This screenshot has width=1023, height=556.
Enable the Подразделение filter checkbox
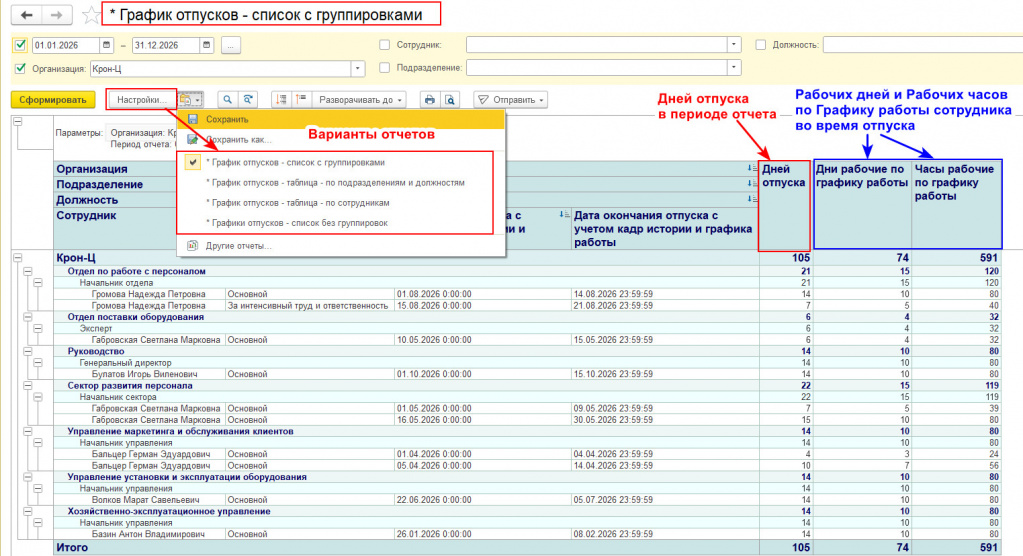(385, 68)
